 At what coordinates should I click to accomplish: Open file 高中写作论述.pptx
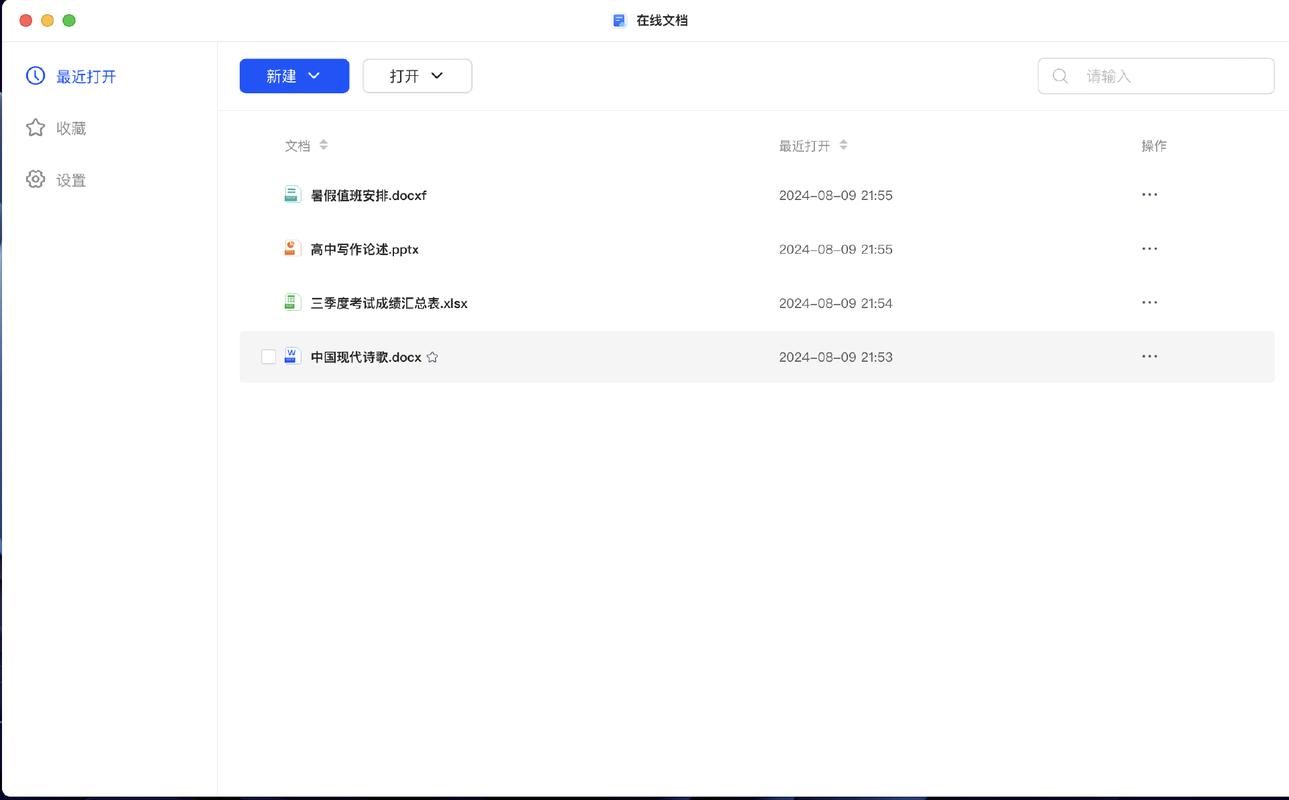pos(364,249)
